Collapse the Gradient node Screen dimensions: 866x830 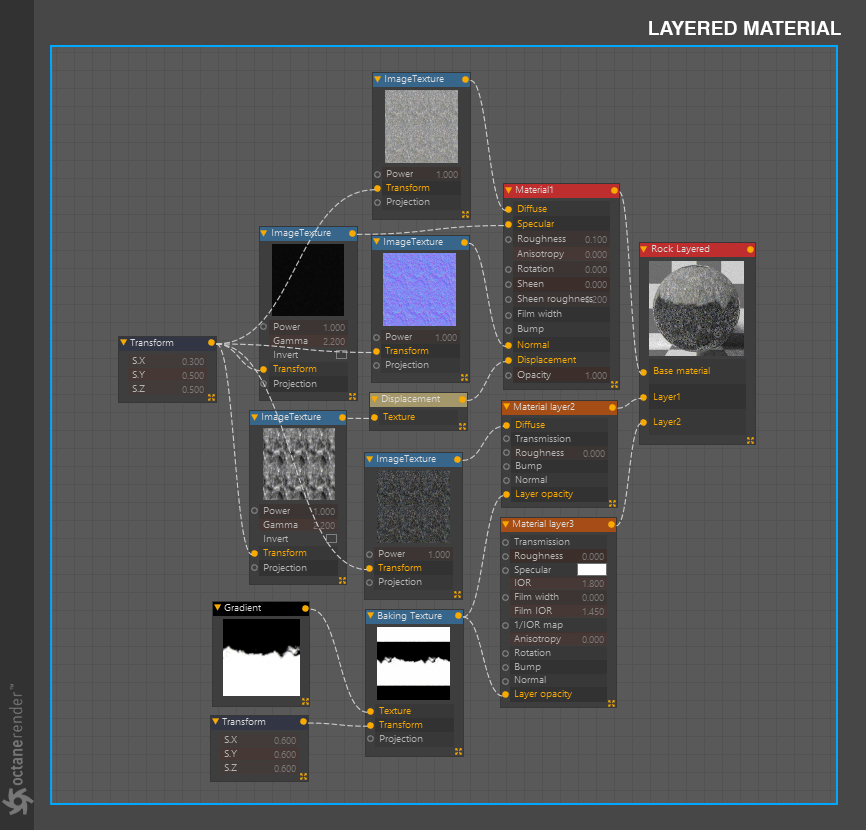tap(218, 607)
